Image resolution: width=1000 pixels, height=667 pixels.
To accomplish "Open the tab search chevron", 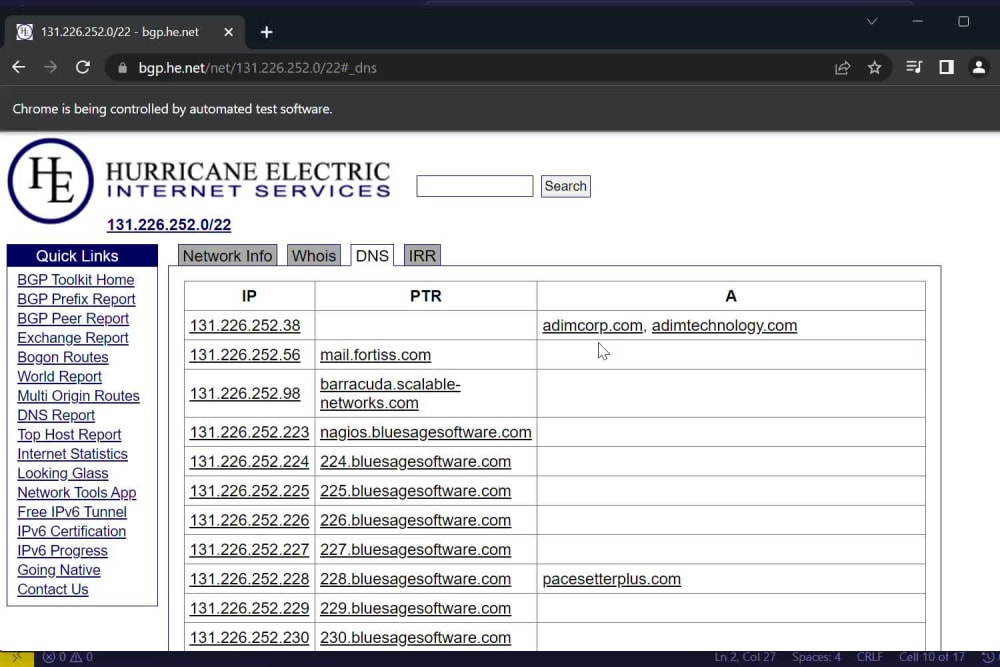I will (872, 22).
